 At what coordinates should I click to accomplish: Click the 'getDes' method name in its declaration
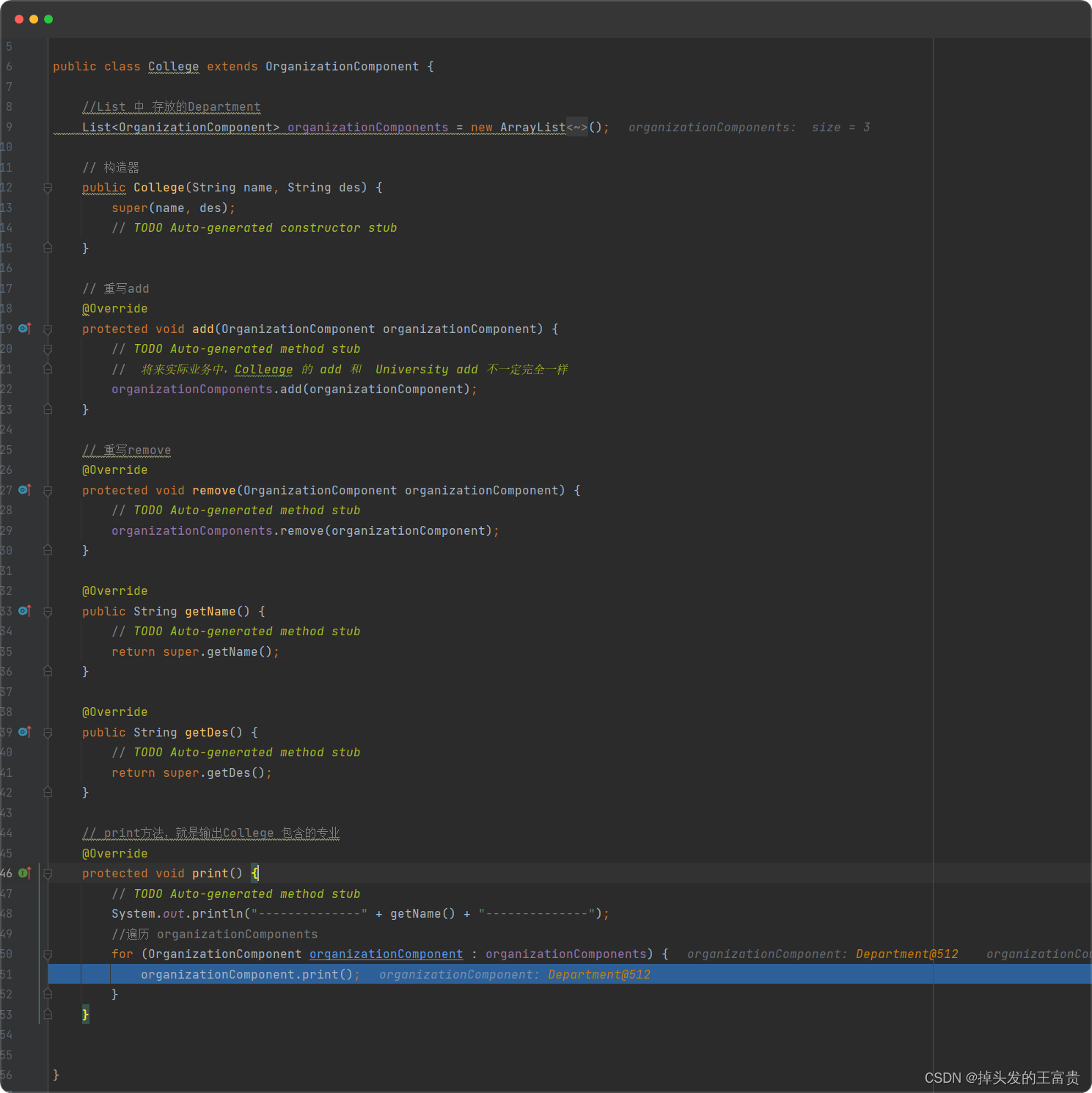[x=207, y=732]
